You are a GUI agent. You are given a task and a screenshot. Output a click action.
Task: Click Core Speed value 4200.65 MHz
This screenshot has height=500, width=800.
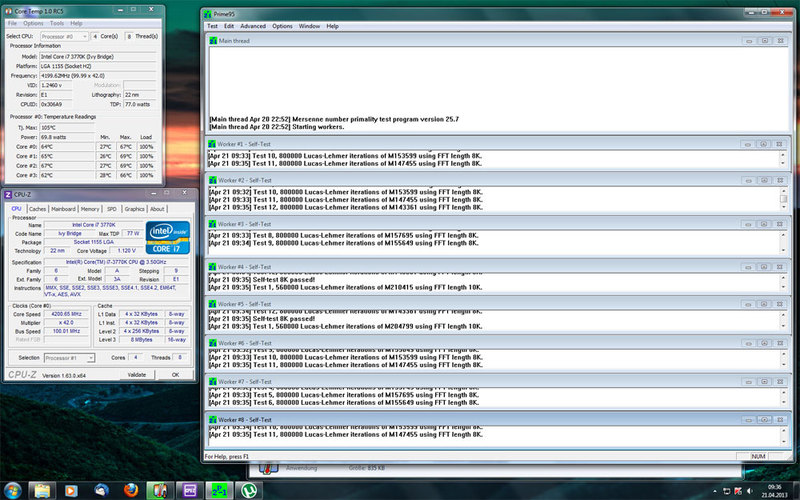click(66, 314)
